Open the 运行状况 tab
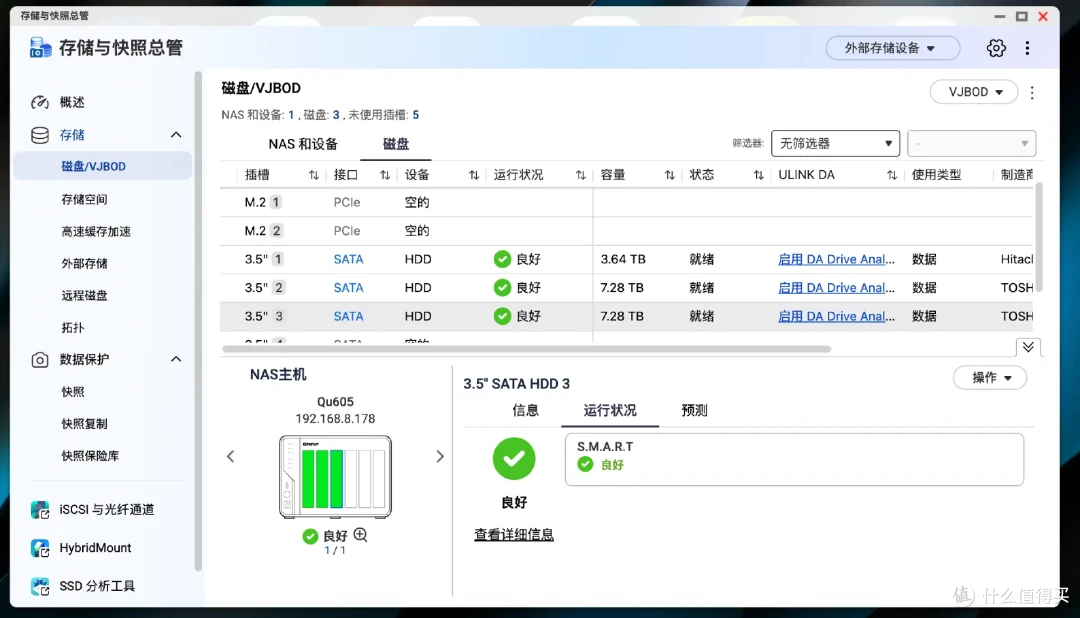 [610, 411]
